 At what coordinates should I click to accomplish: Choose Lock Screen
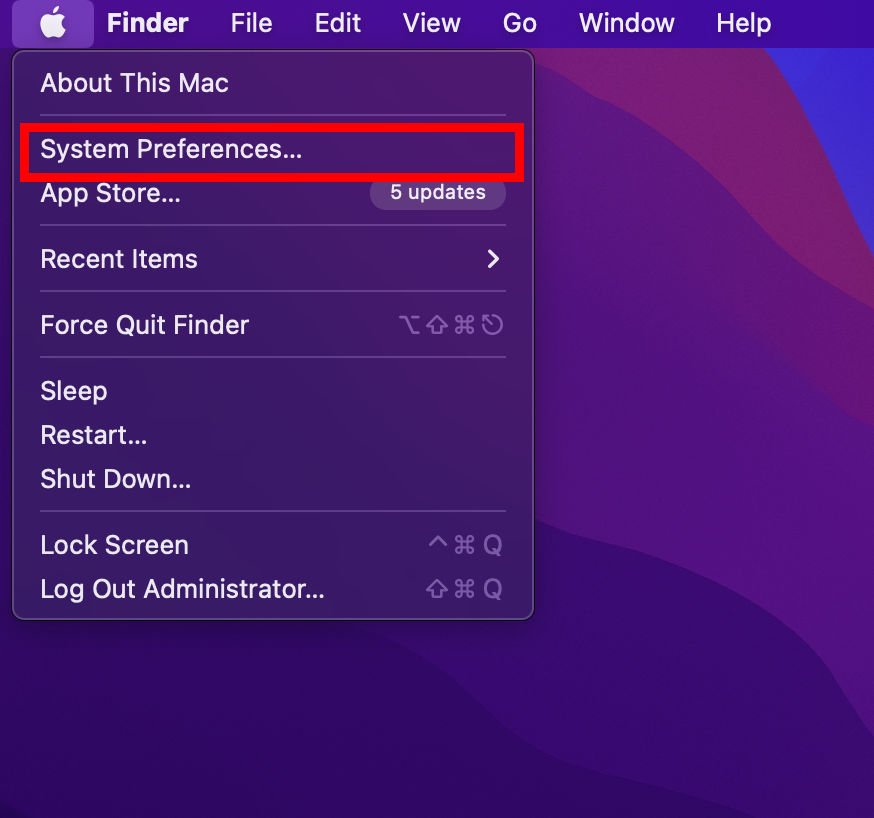[x=273, y=545]
